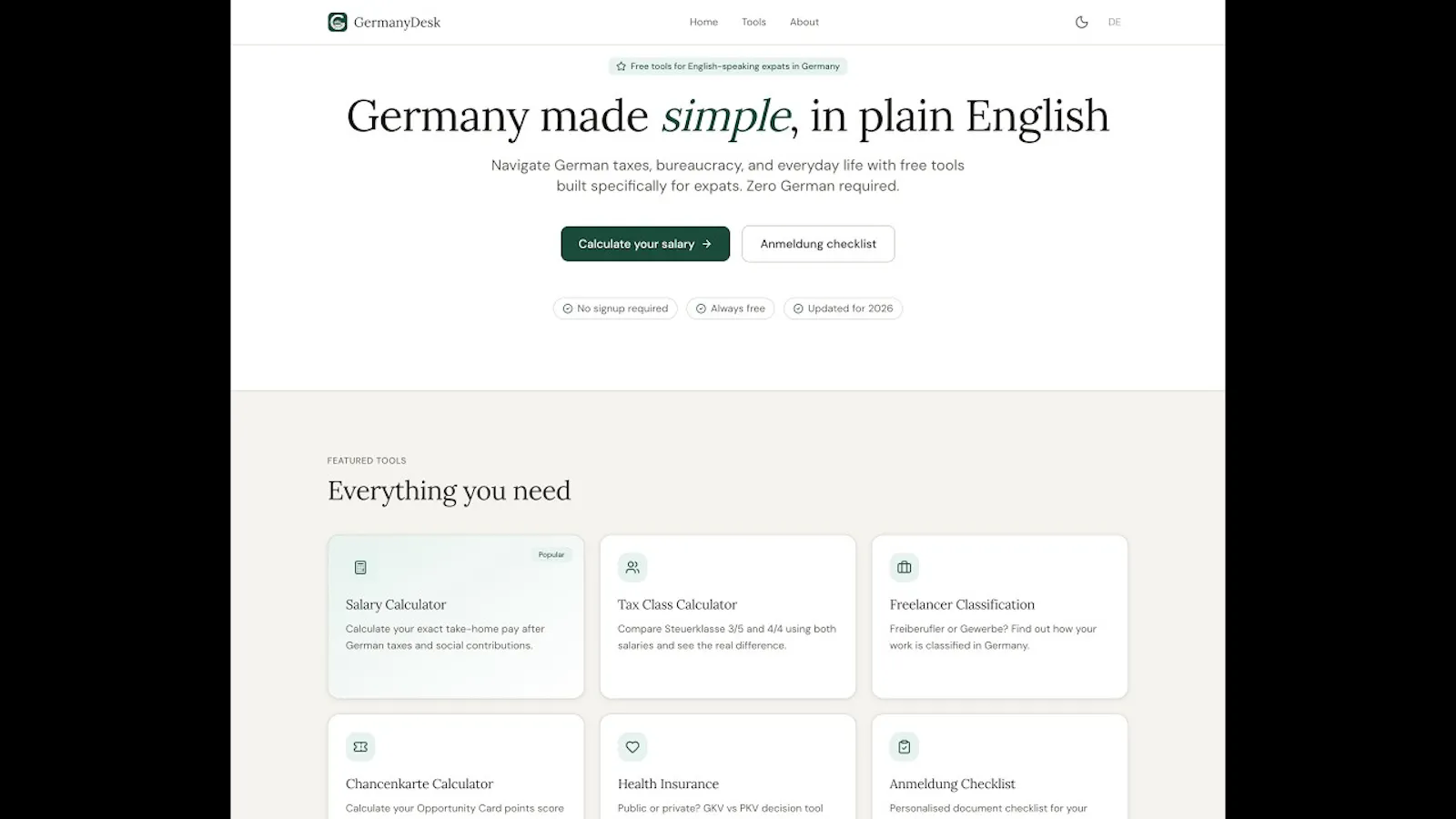Image resolution: width=1456 pixels, height=819 pixels.
Task: Click the italic word 'simple' in headline
Action: coord(726,116)
